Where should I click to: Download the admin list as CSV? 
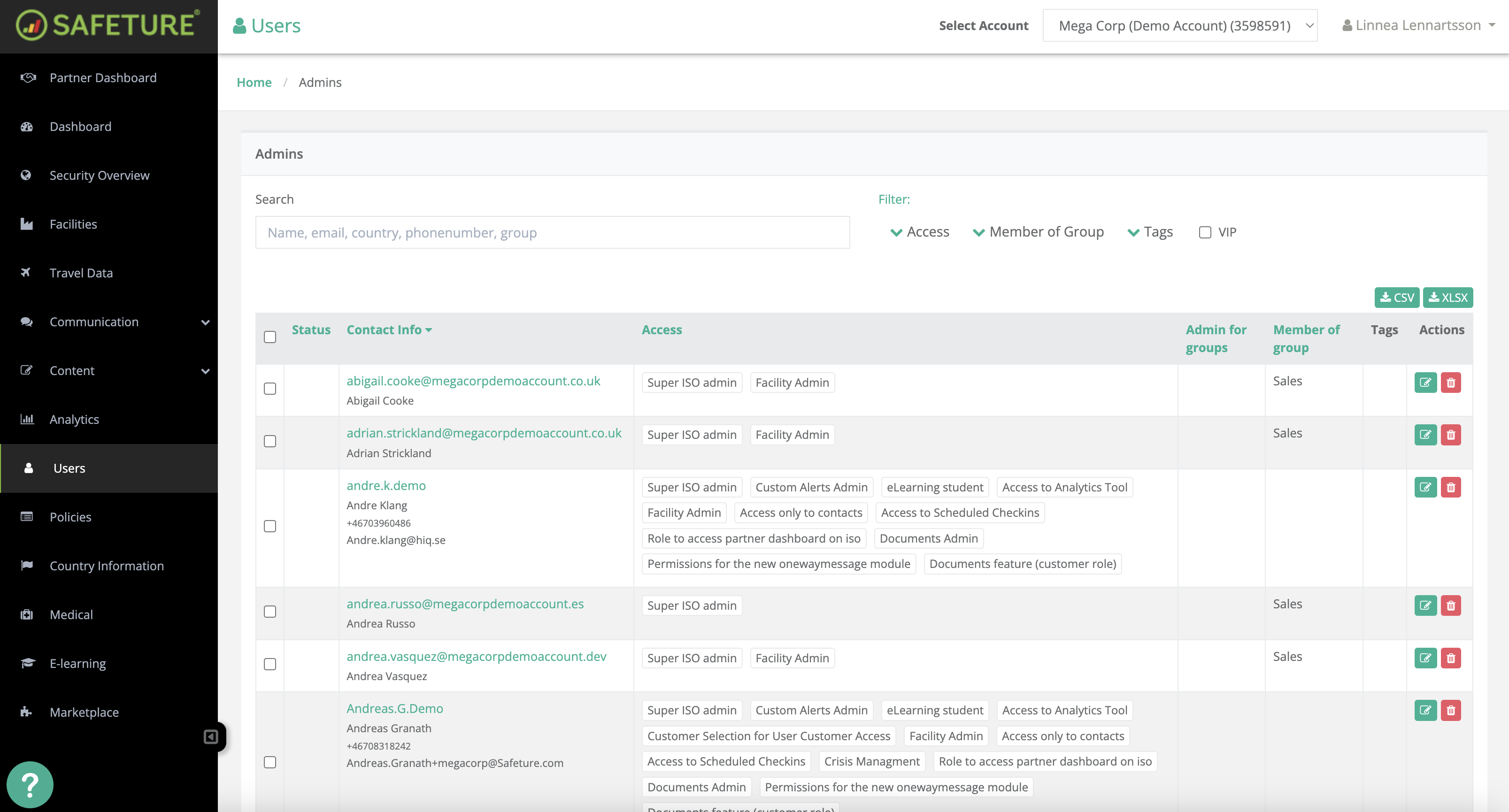(1397, 297)
